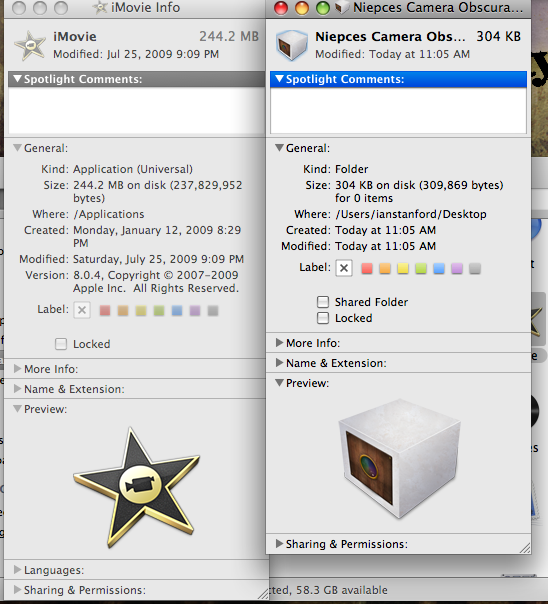This screenshot has height=604, width=548.
Task: Click the '304 KB' size in header
Action: click(x=498, y=36)
